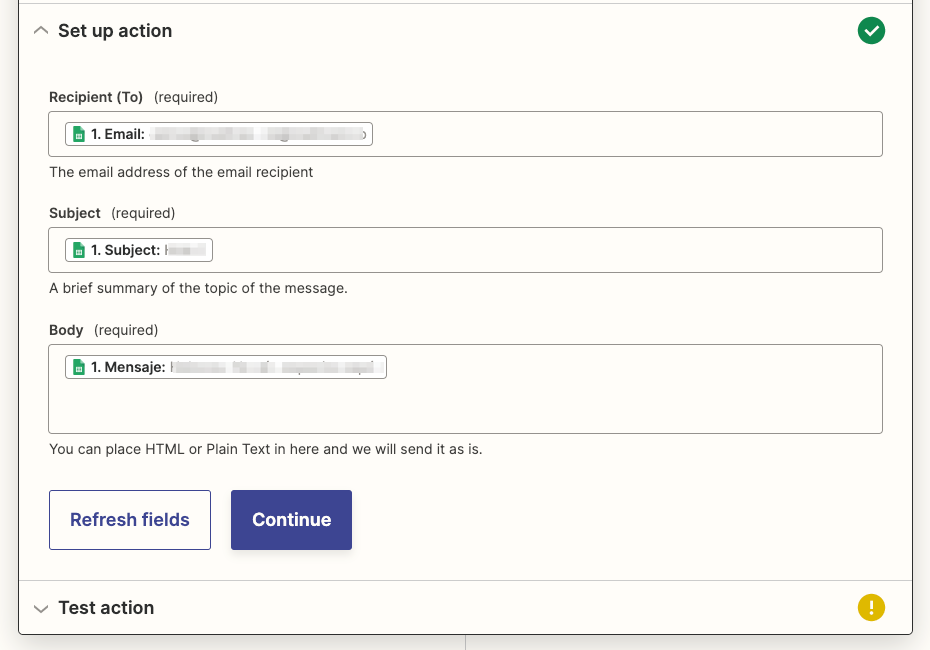Viewport: 930px width, 650px height.
Task: Collapse the Set up action chevron
Action: tap(41, 31)
